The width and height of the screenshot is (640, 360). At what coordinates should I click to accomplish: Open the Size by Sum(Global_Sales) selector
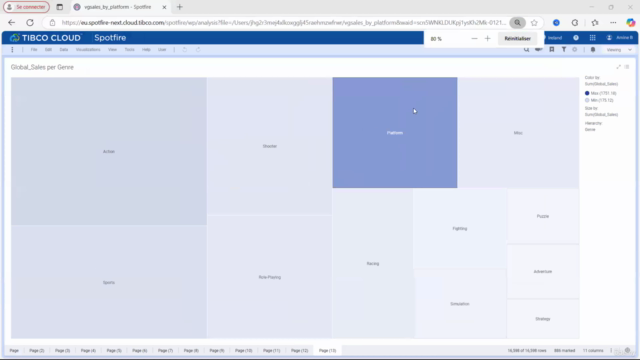point(601,115)
